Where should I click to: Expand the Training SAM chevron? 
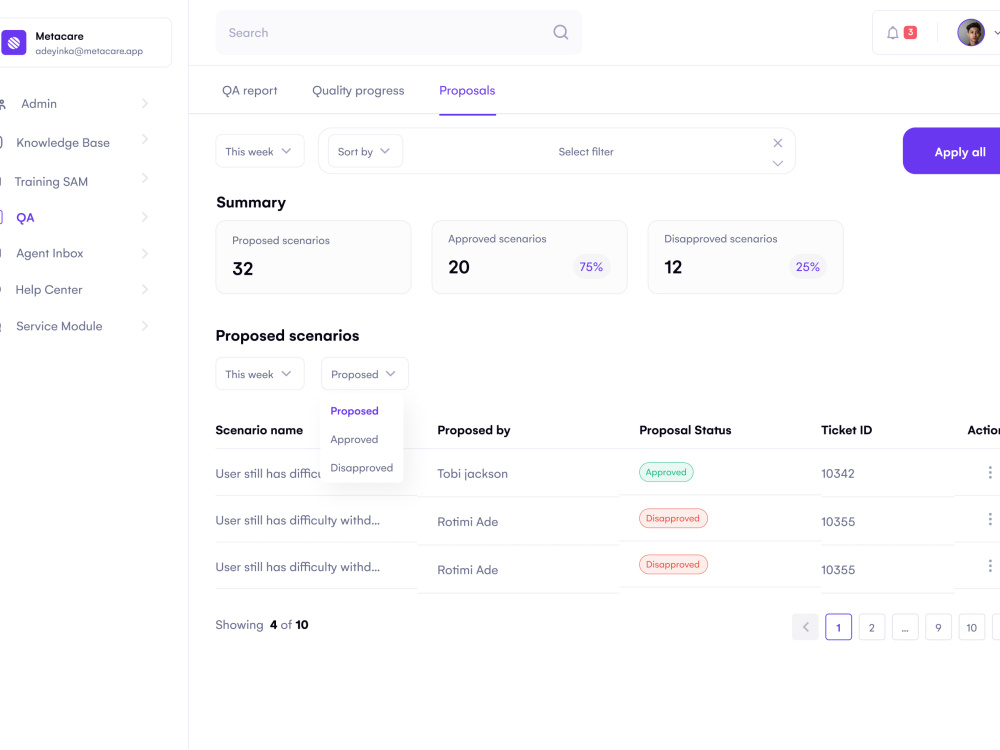[145, 178]
